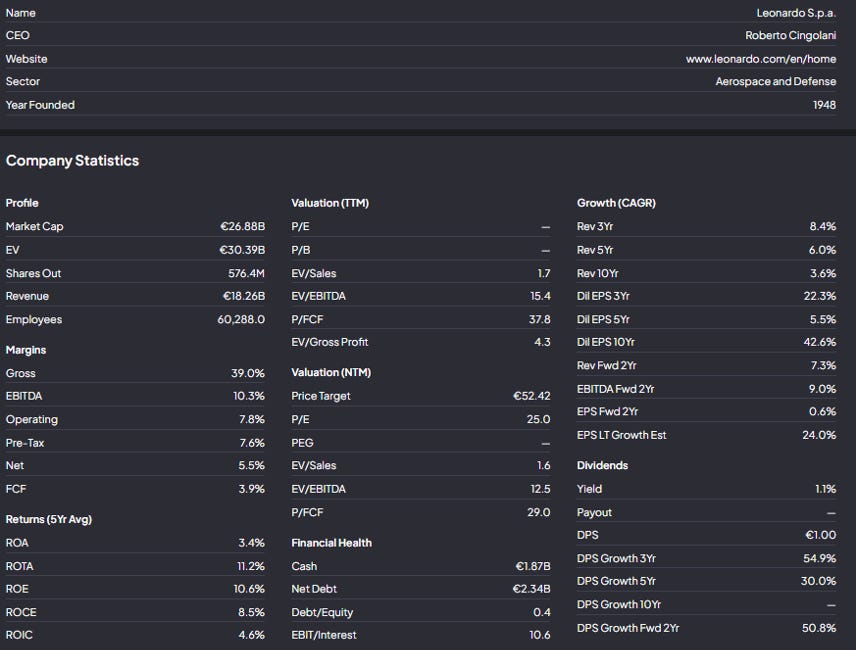This screenshot has height=650, width=856.
Task: Select dividend Yield value 1.1%
Action: point(825,489)
